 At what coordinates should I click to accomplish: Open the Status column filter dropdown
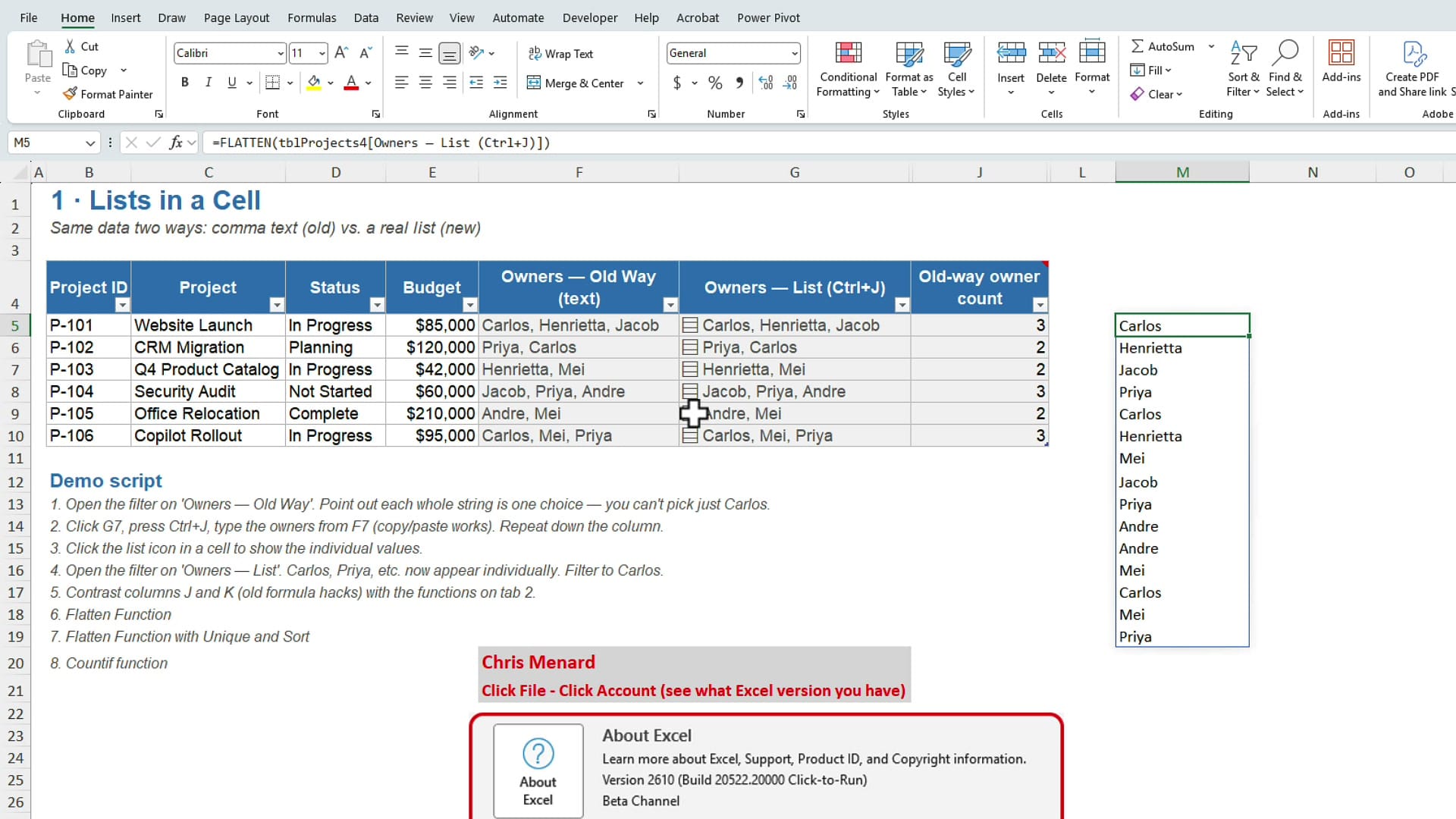(377, 305)
